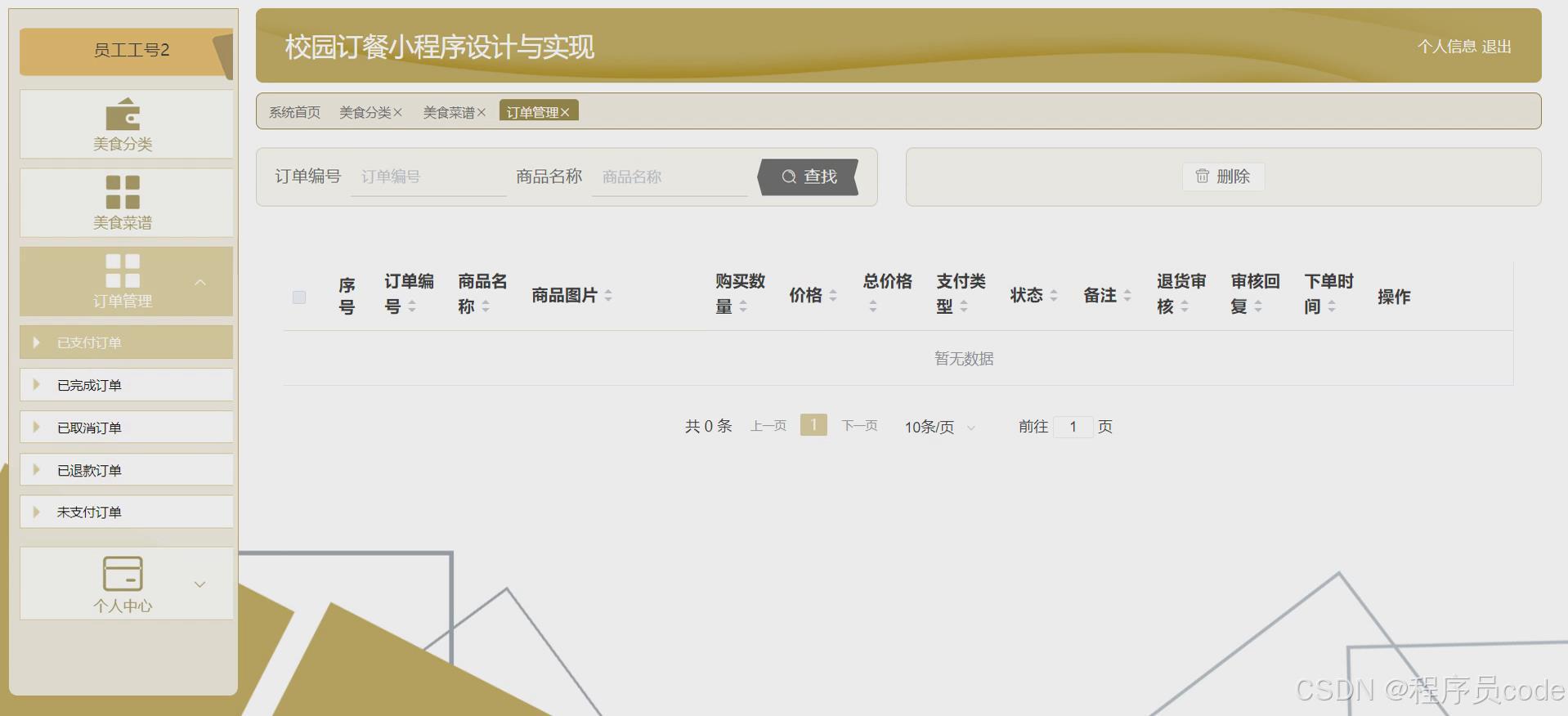Image resolution: width=1568 pixels, height=716 pixels.
Task: Open the 10条/页 page size dropdown
Action: tap(939, 427)
